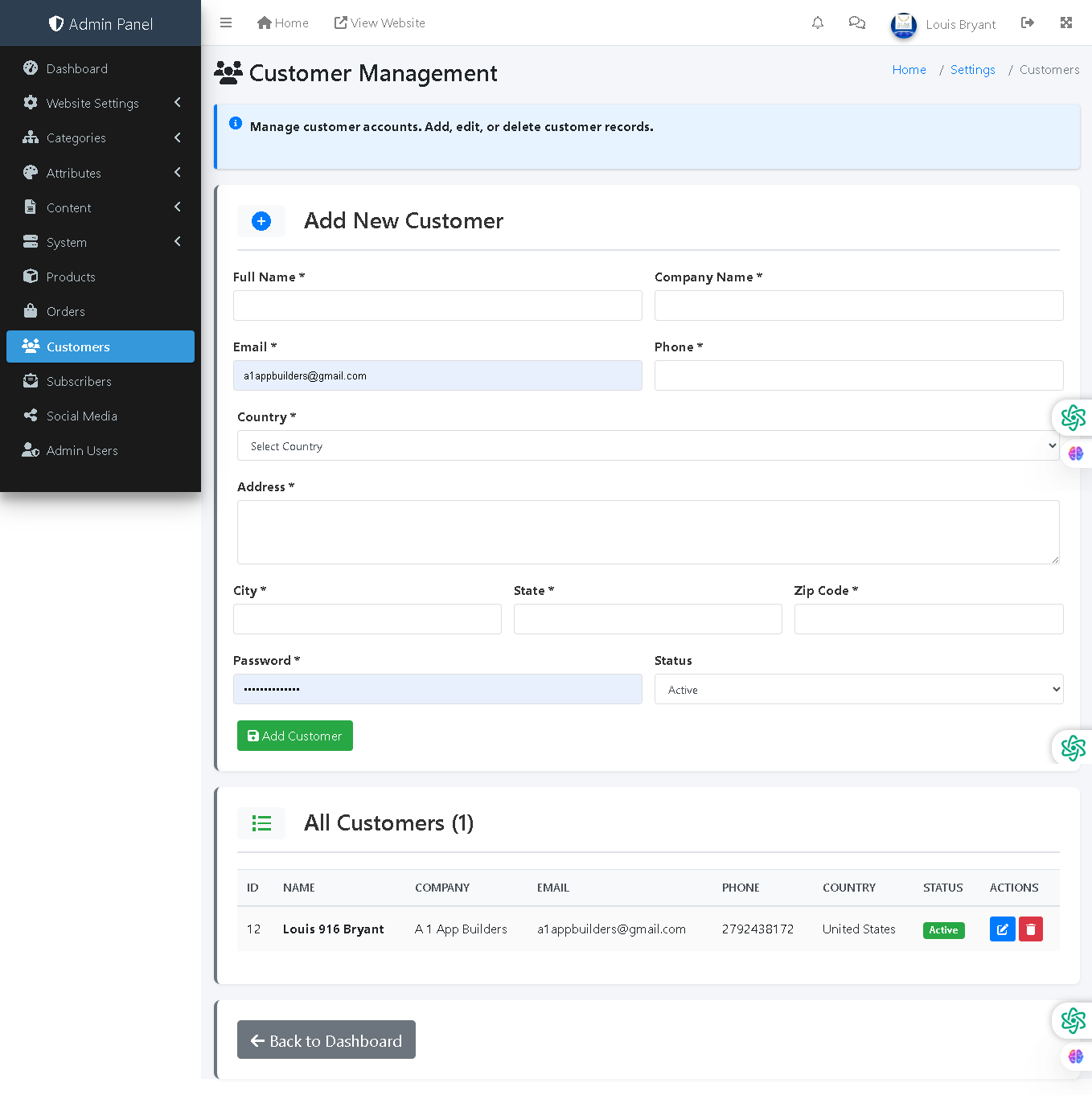This screenshot has width=1092, height=1095.
Task: Click the hamburger menu toggle icon
Action: coord(226,23)
